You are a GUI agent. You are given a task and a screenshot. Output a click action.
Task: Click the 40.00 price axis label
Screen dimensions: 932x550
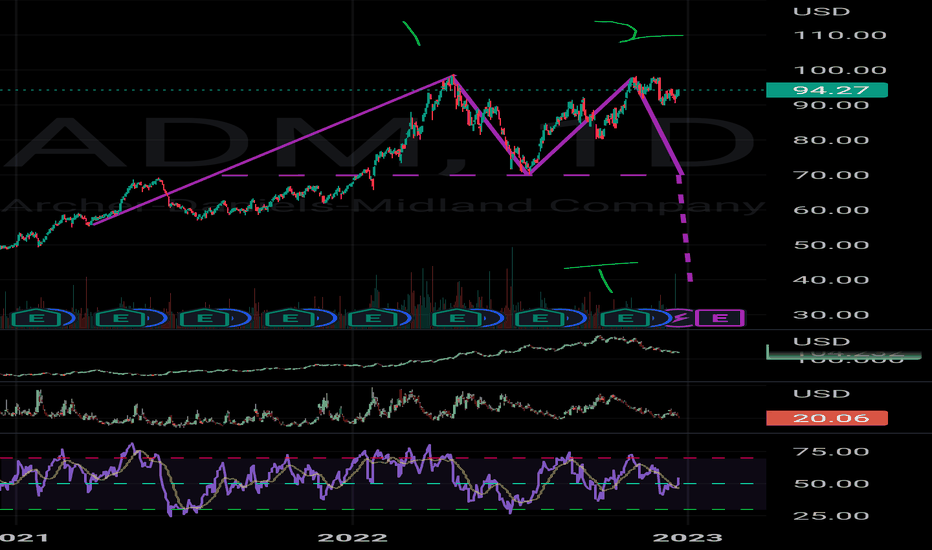click(x=831, y=280)
